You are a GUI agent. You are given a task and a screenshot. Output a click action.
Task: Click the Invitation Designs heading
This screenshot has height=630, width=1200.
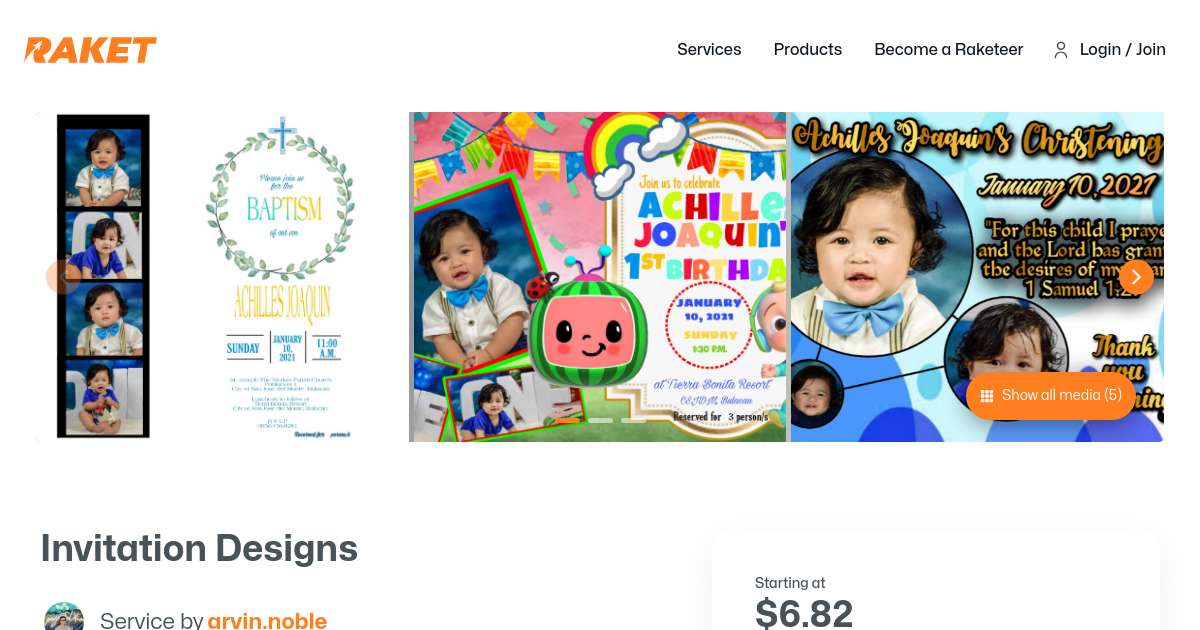(199, 549)
